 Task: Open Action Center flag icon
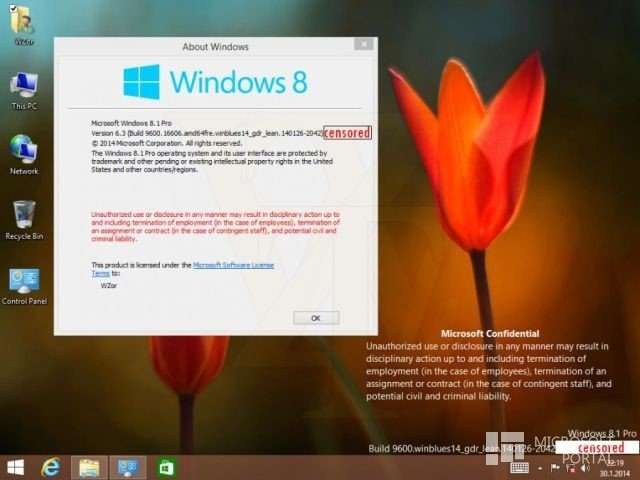pyautogui.click(x=555, y=468)
